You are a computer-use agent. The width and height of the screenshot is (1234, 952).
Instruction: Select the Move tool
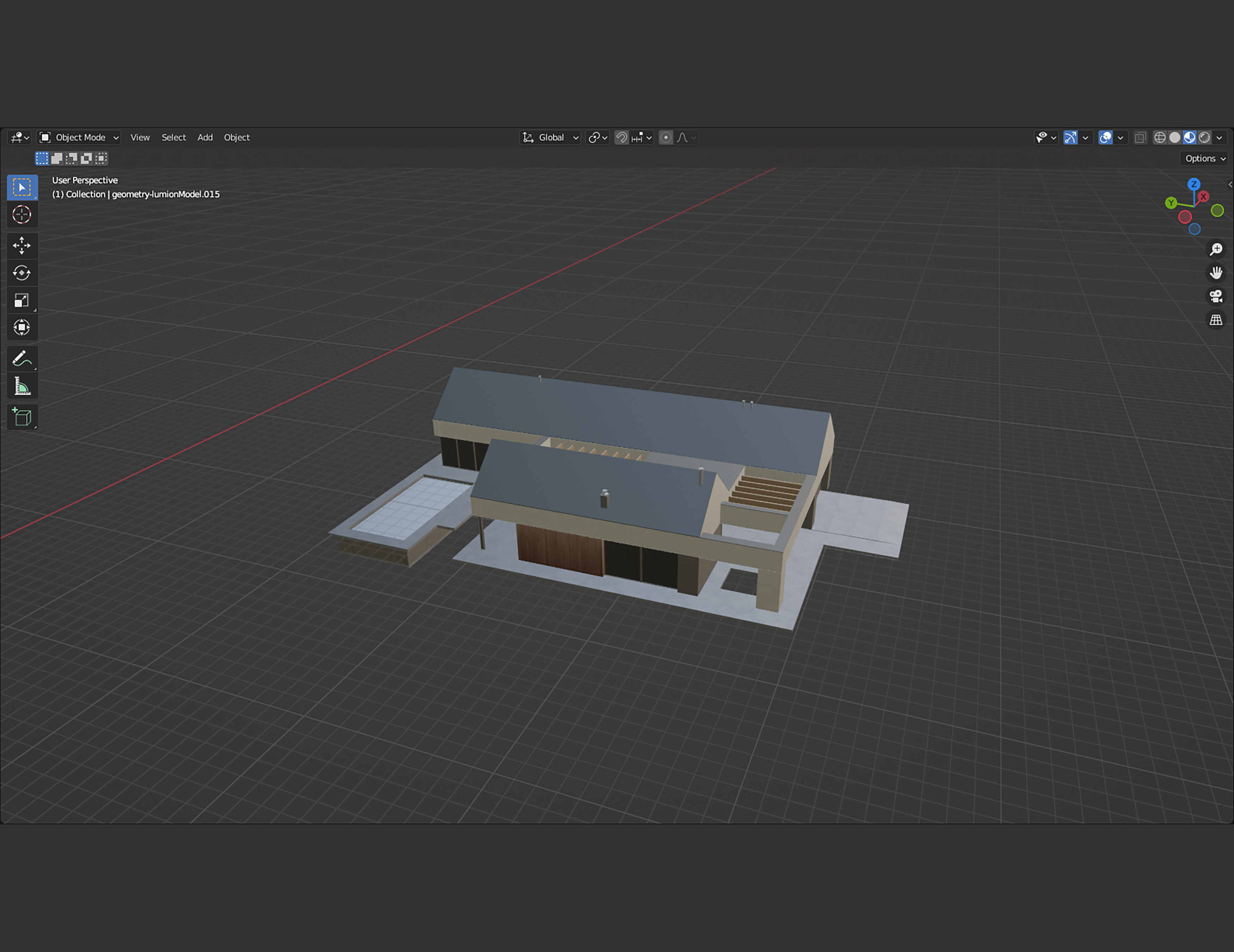(22, 245)
